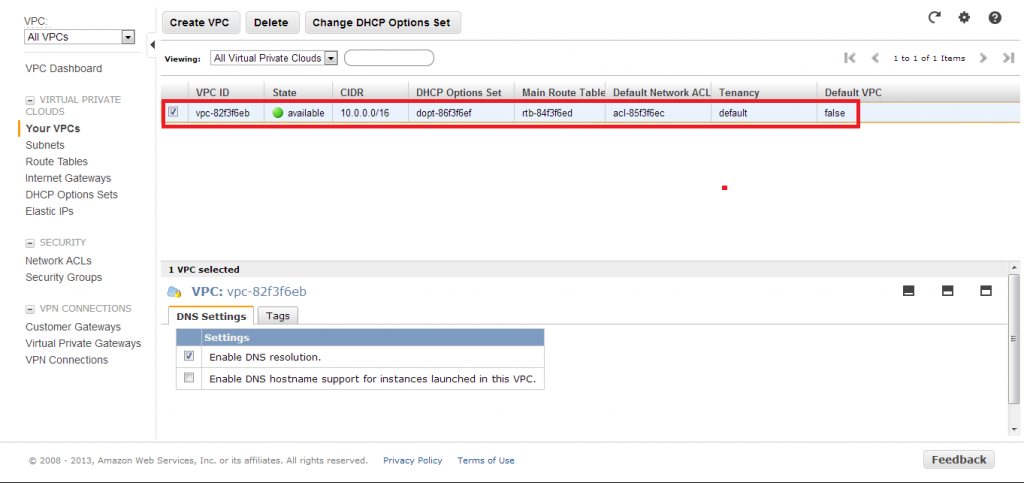
Task: Open the Terms of Use link
Action: click(486, 460)
